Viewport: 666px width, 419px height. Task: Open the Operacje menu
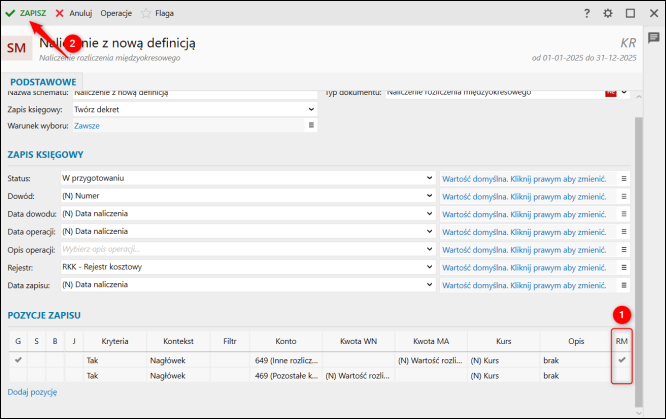coord(116,14)
